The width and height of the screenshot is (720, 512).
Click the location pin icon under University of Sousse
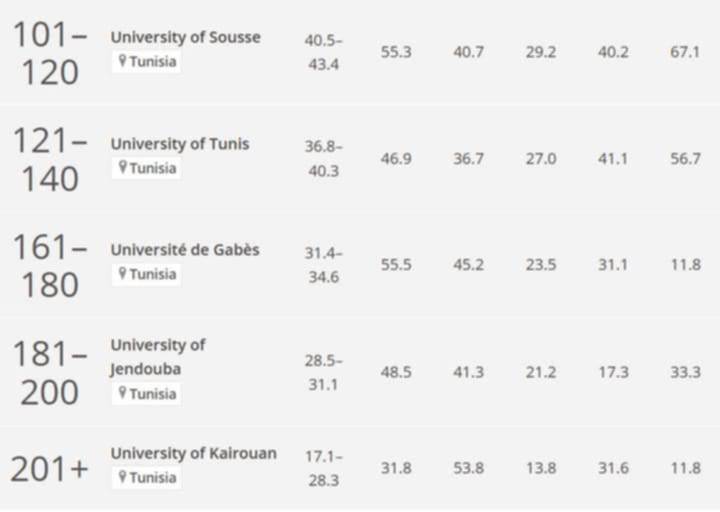click(122, 60)
